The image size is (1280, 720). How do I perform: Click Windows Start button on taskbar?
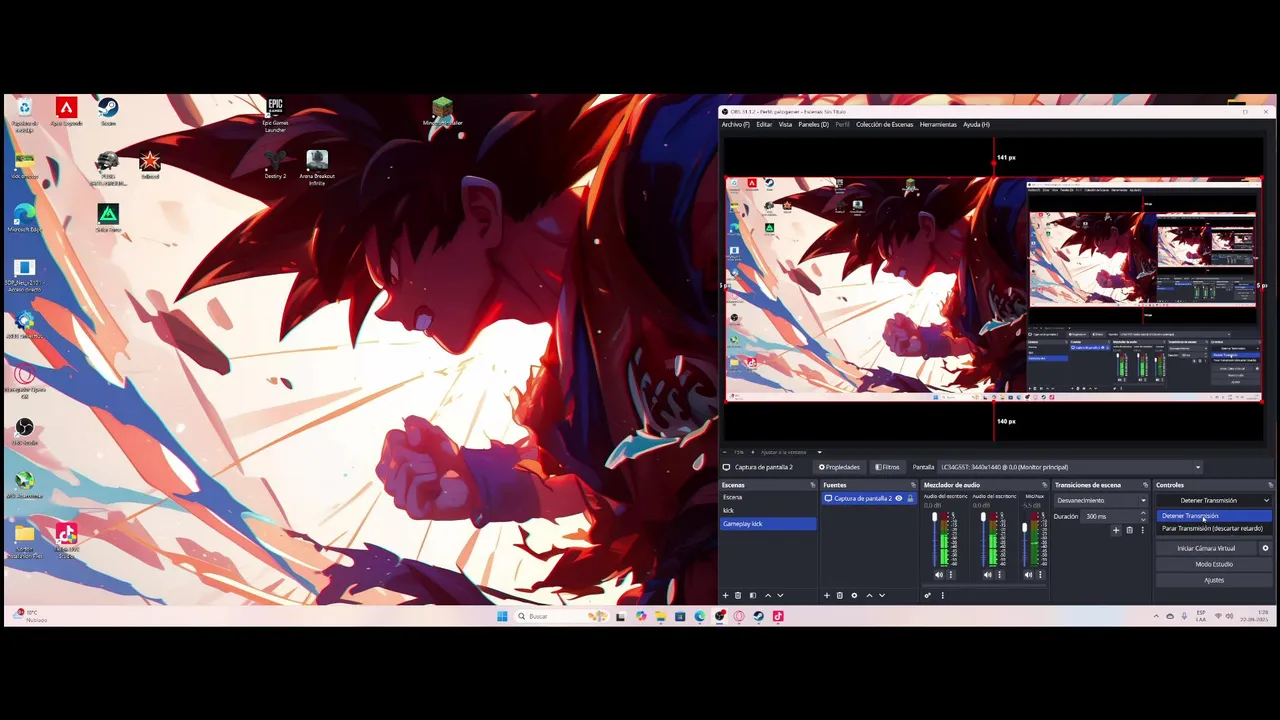(502, 616)
